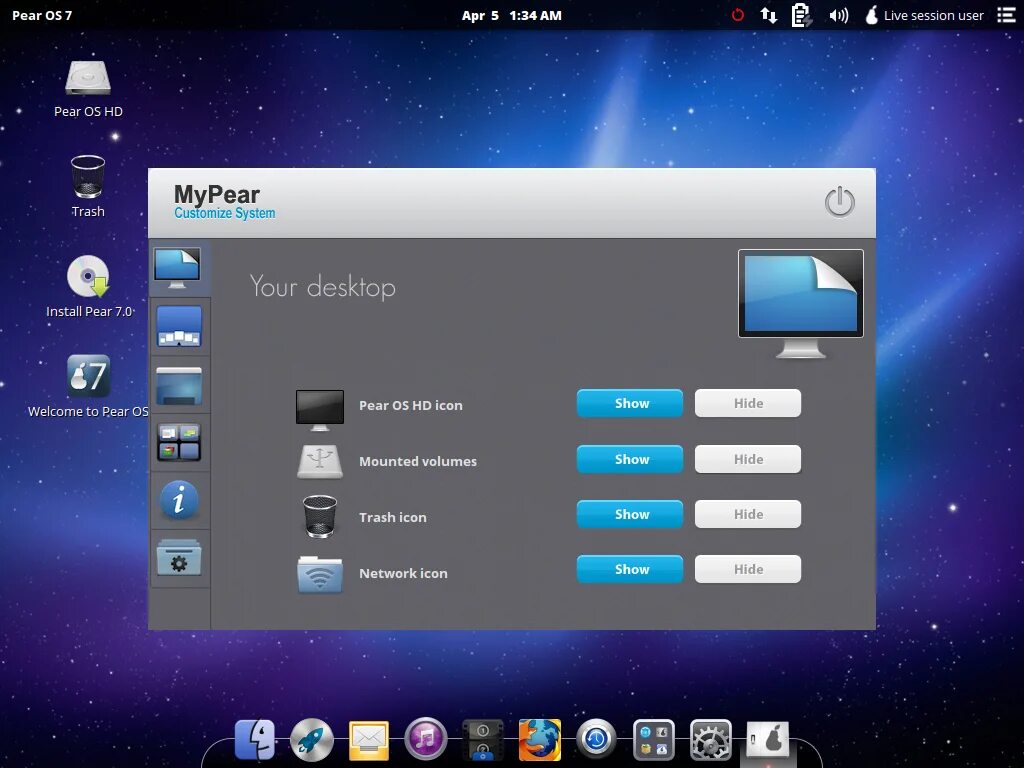Show Mounted volumes on desktop
This screenshot has height=768, width=1024.
point(630,459)
